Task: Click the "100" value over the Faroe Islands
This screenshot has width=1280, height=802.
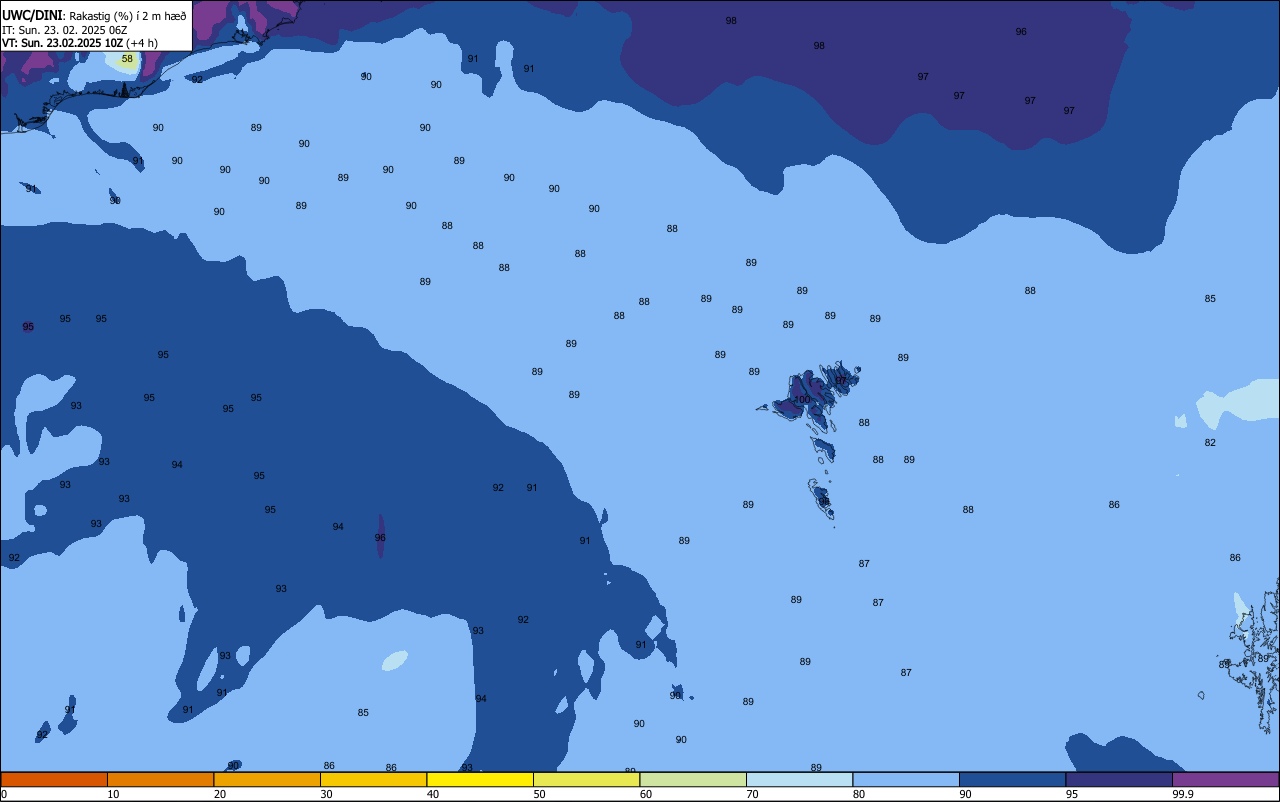Action: [x=802, y=399]
